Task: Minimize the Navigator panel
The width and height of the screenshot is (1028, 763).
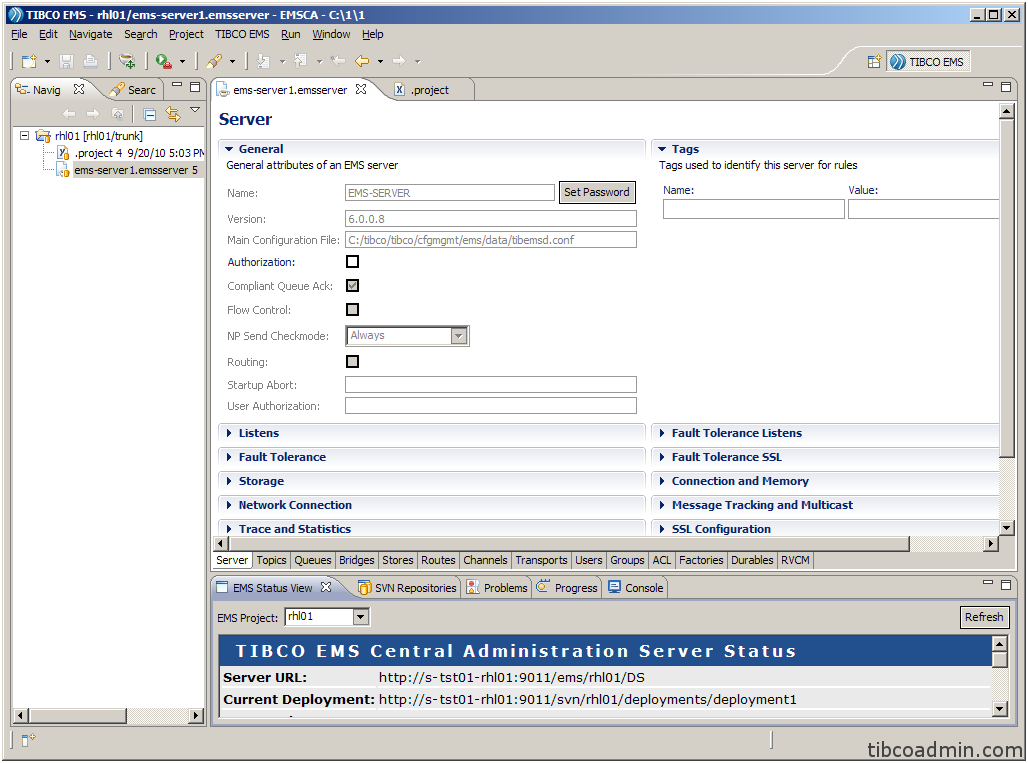Action: (x=176, y=85)
